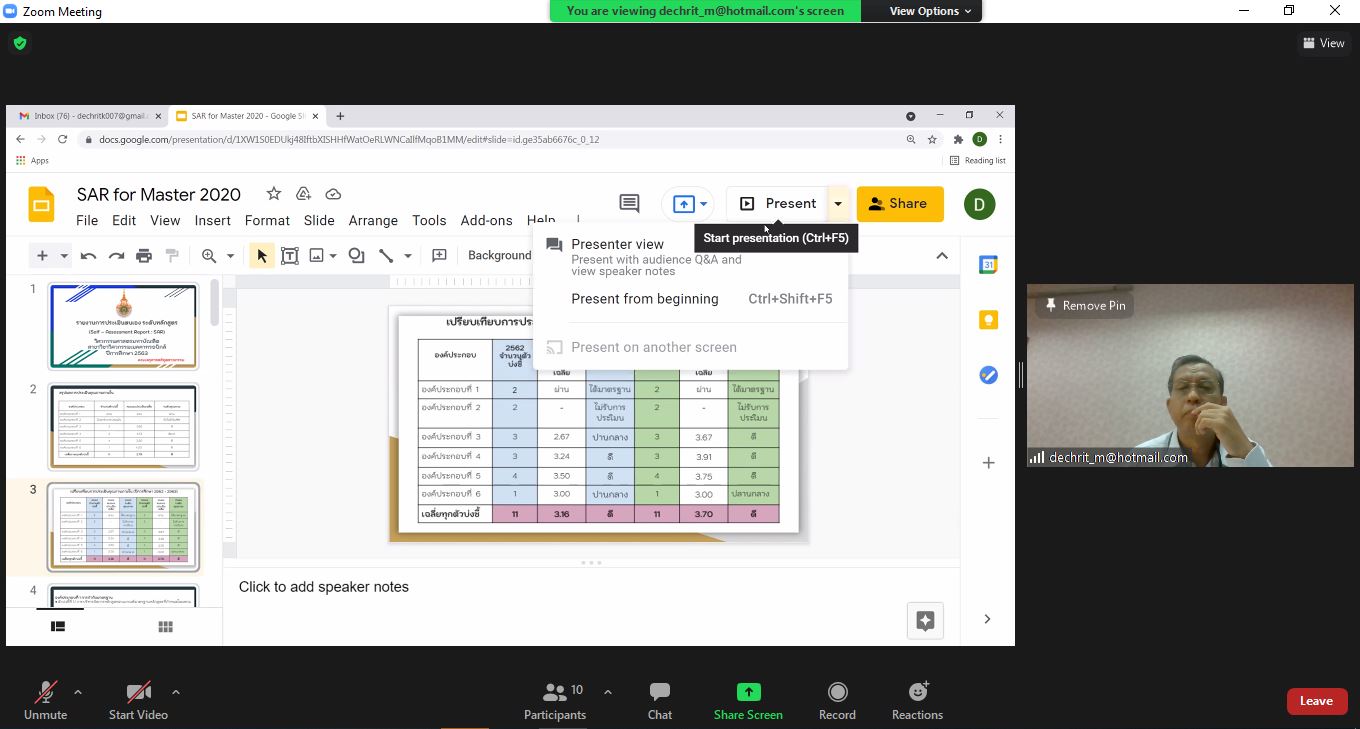Image resolution: width=1360 pixels, height=729 pixels.
Task: Open the Slides home logo
Action: pyautogui.click(x=42, y=204)
